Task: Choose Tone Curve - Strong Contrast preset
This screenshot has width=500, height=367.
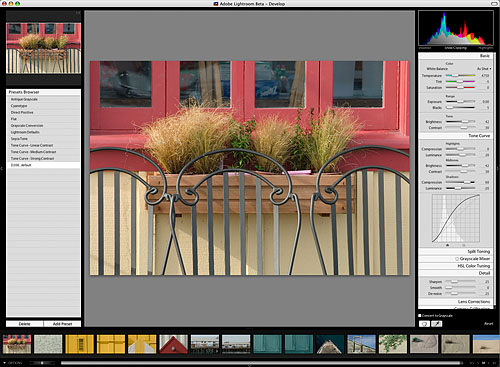Action: [43, 158]
